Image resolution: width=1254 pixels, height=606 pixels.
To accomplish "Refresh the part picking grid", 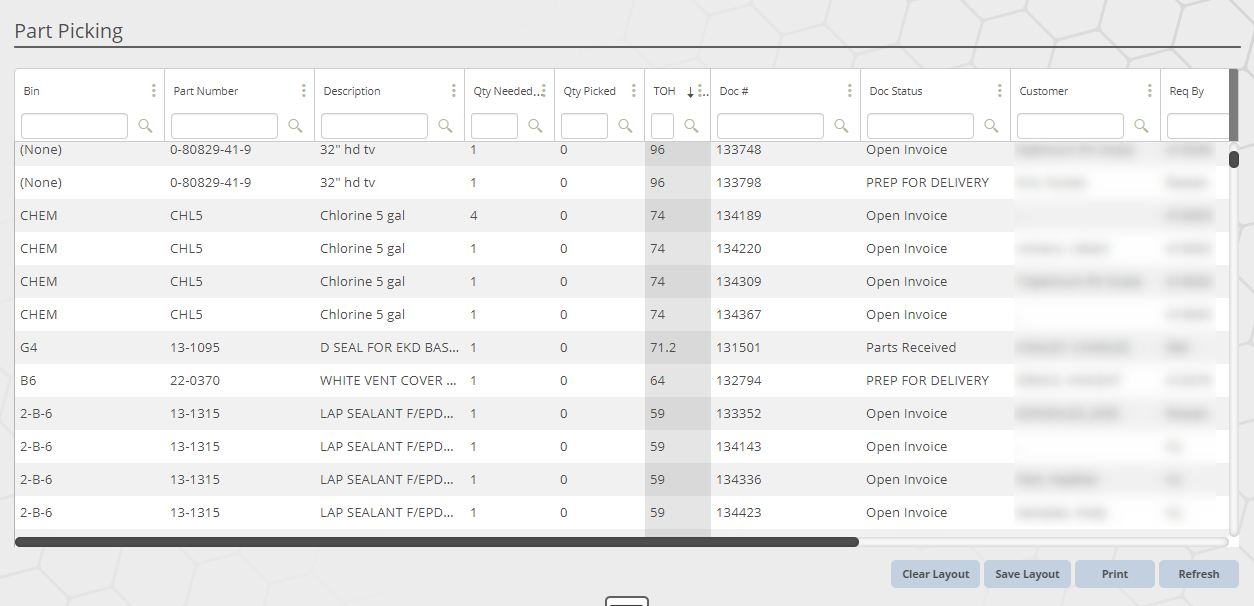I will [x=1199, y=574].
